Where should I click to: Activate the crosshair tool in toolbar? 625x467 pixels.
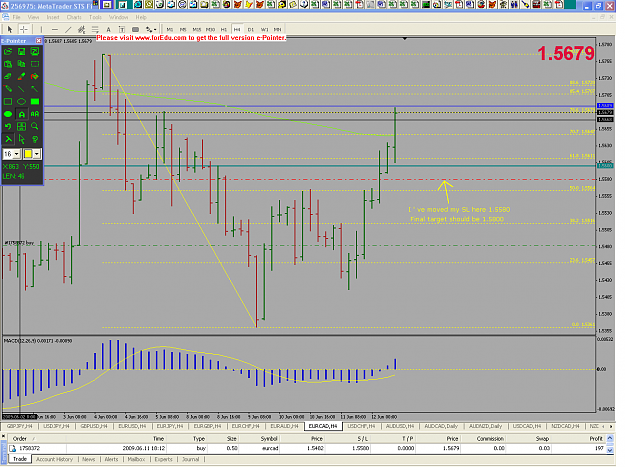point(24,29)
